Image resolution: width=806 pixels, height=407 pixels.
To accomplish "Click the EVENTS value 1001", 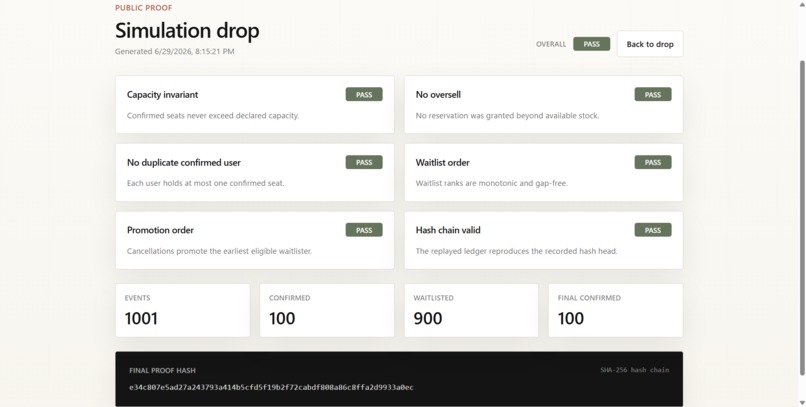I will click(141, 319).
